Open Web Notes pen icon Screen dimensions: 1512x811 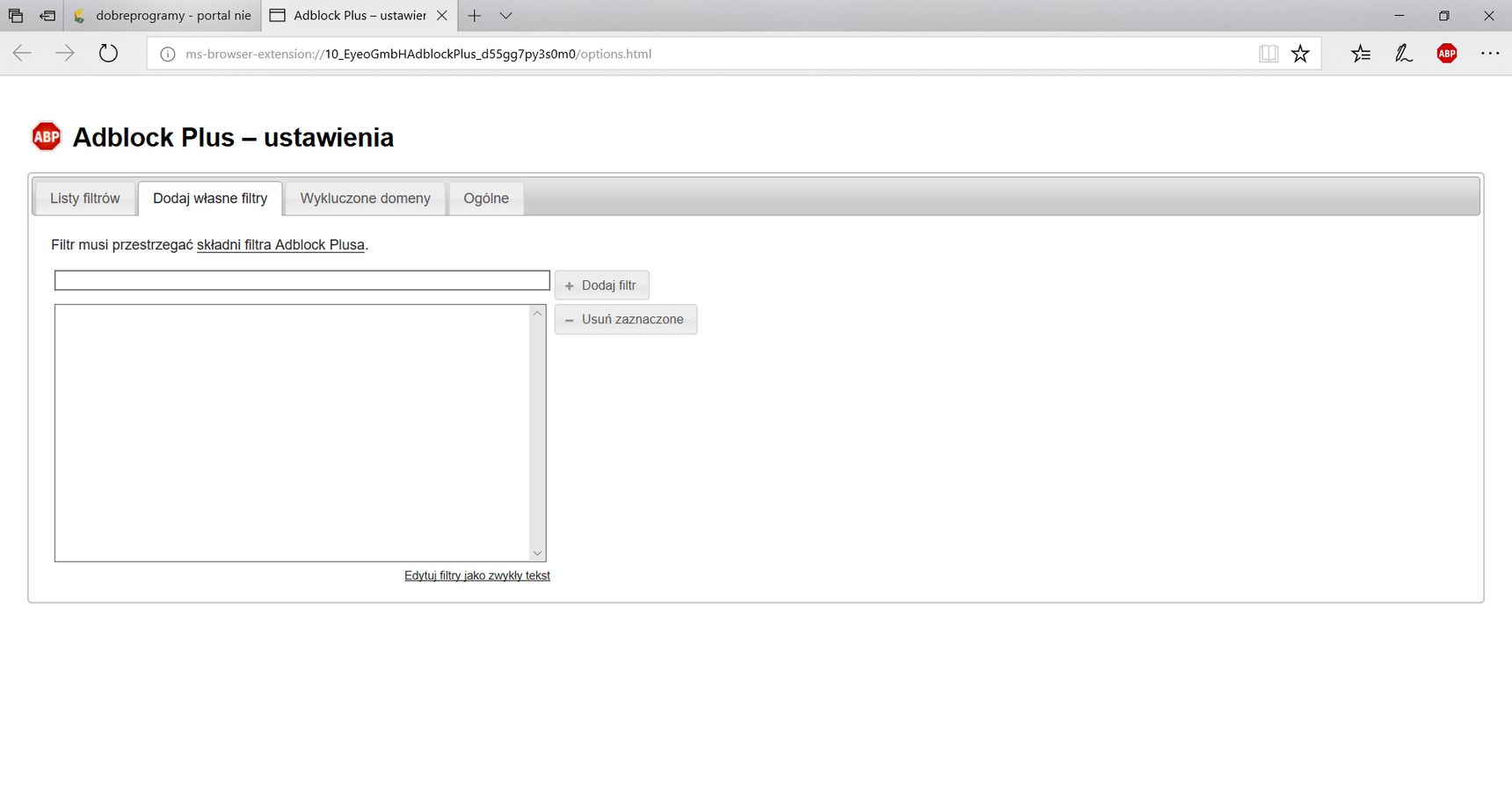point(1403,54)
